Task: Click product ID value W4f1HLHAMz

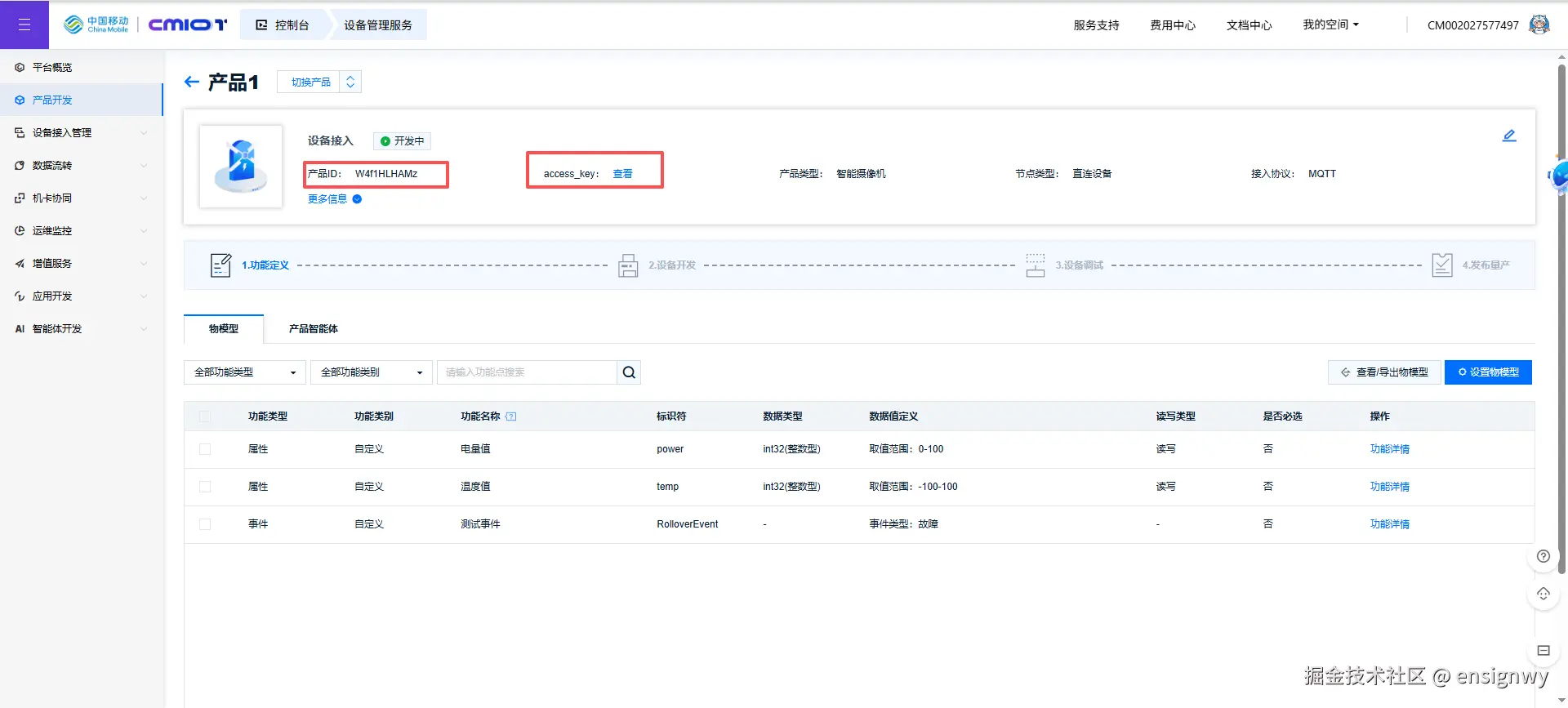Action: [x=386, y=174]
